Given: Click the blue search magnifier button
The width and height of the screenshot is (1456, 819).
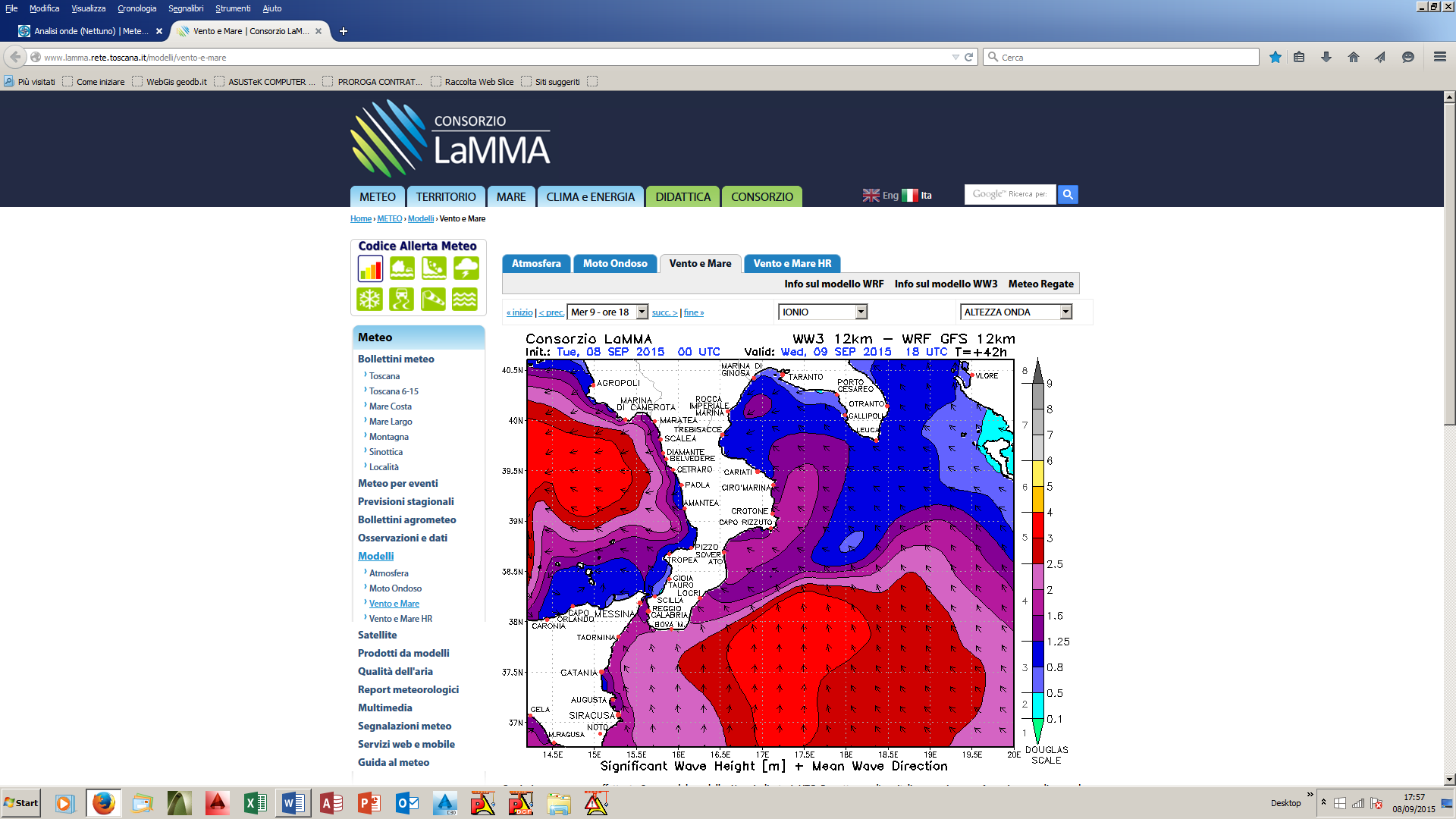Looking at the screenshot, I should click(1068, 195).
